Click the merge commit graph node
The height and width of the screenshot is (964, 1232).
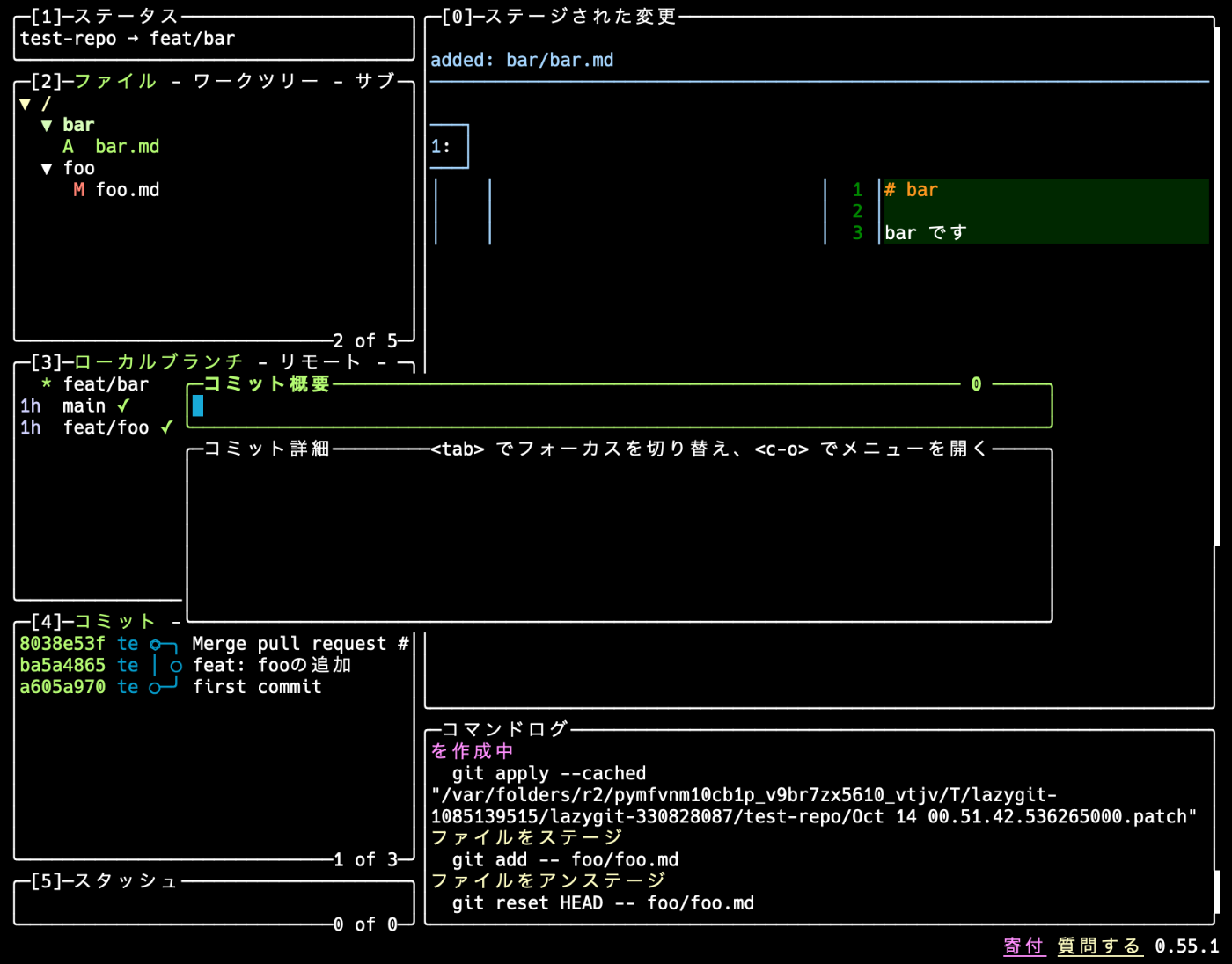(x=155, y=645)
